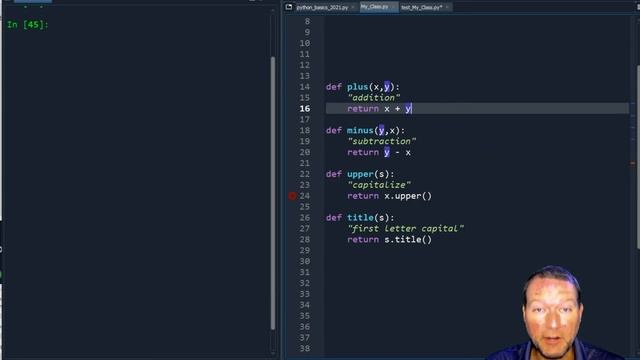The image size is (640, 360).
Task: Click the IPython console vertical scrollbar
Action: click(x=273, y=193)
